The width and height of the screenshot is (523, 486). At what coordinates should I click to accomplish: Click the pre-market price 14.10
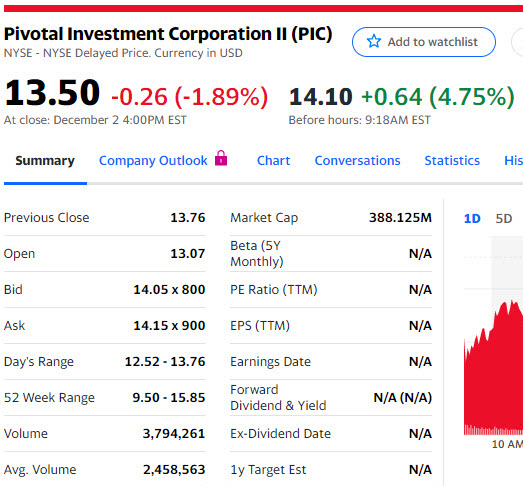pos(321,97)
